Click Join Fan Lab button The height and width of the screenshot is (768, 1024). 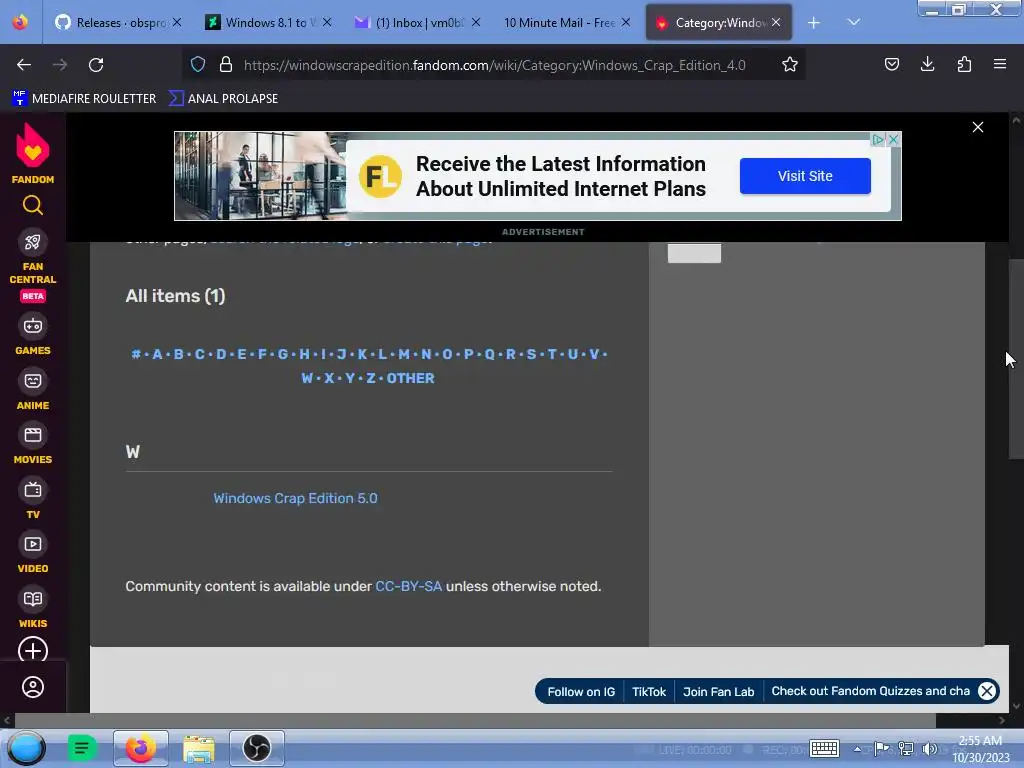click(x=718, y=692)
